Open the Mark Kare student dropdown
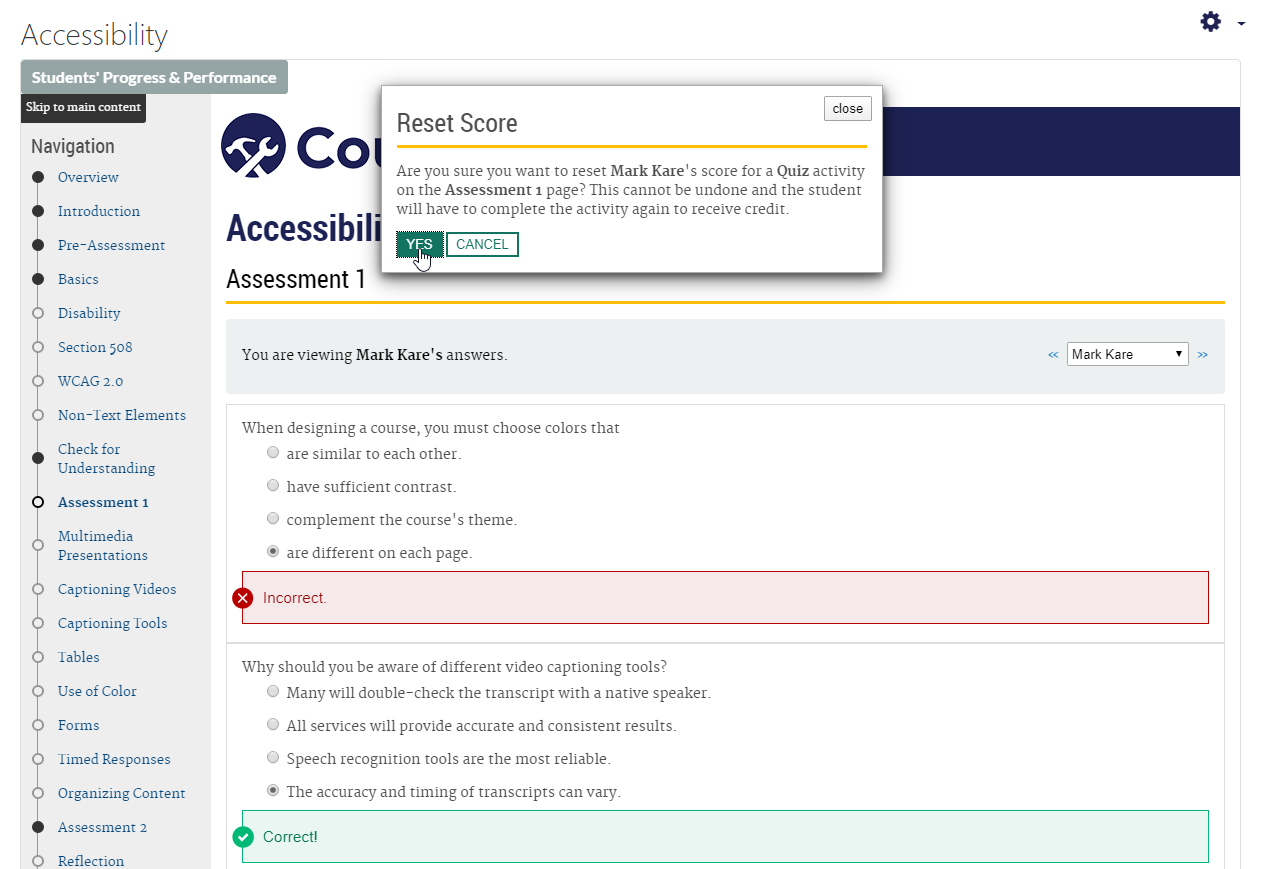This screenshot has height=869, width=1261. [1128, 354]
